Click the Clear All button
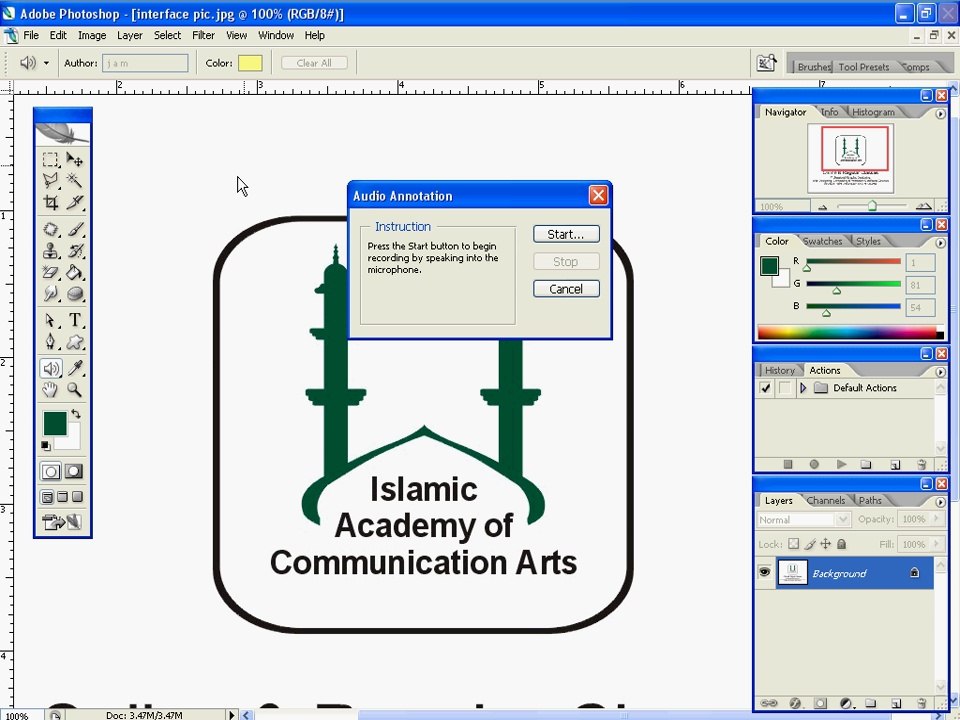 point(314,63)
